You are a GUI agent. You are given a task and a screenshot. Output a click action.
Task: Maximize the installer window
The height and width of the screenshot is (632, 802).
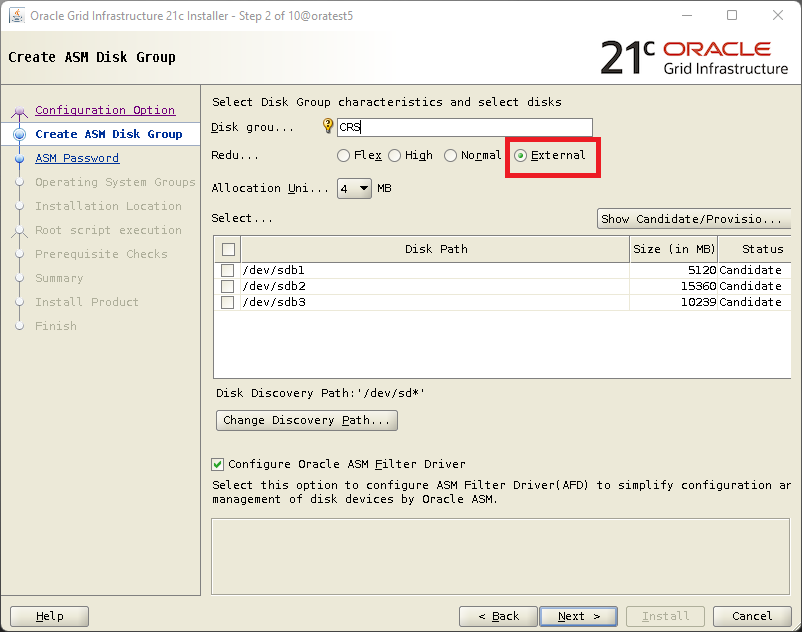[732, 15]
